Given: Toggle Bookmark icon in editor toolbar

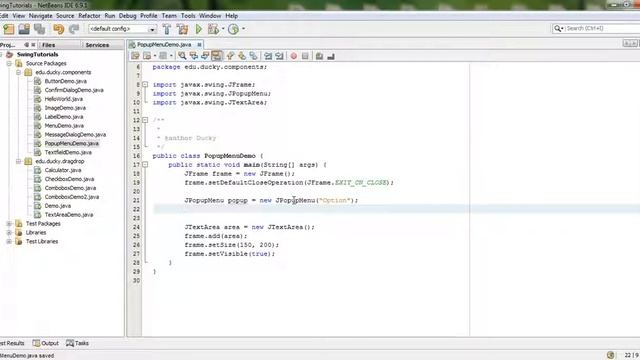Looking at the screenshot, I should coord(253,56).
